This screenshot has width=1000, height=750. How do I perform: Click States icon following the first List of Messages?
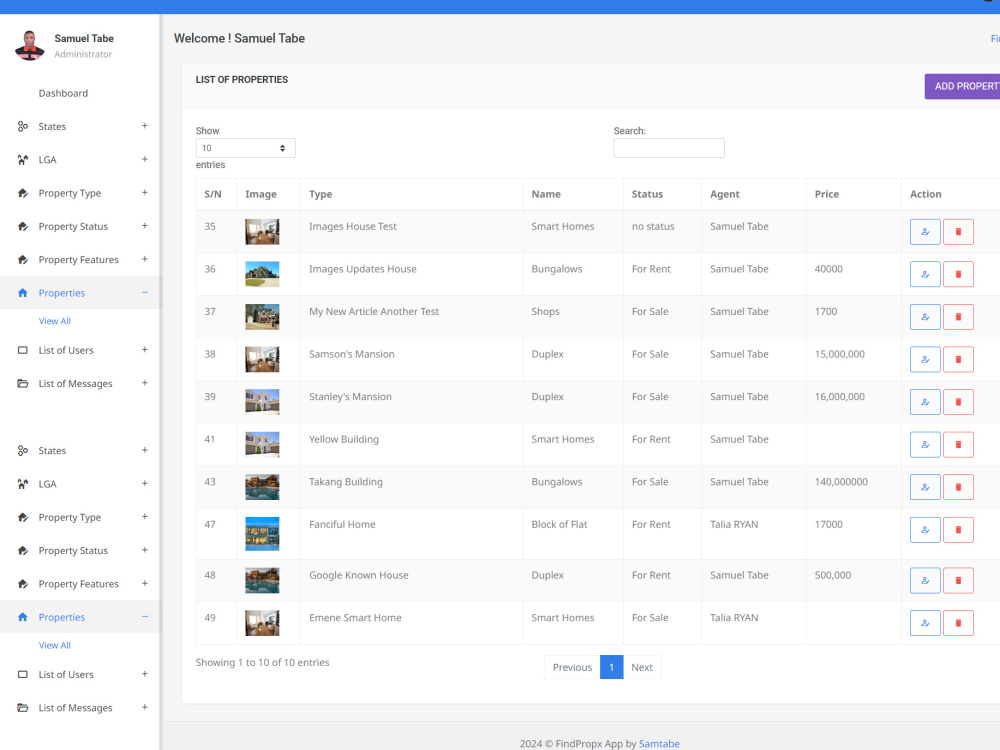click(x=23, y=451)
